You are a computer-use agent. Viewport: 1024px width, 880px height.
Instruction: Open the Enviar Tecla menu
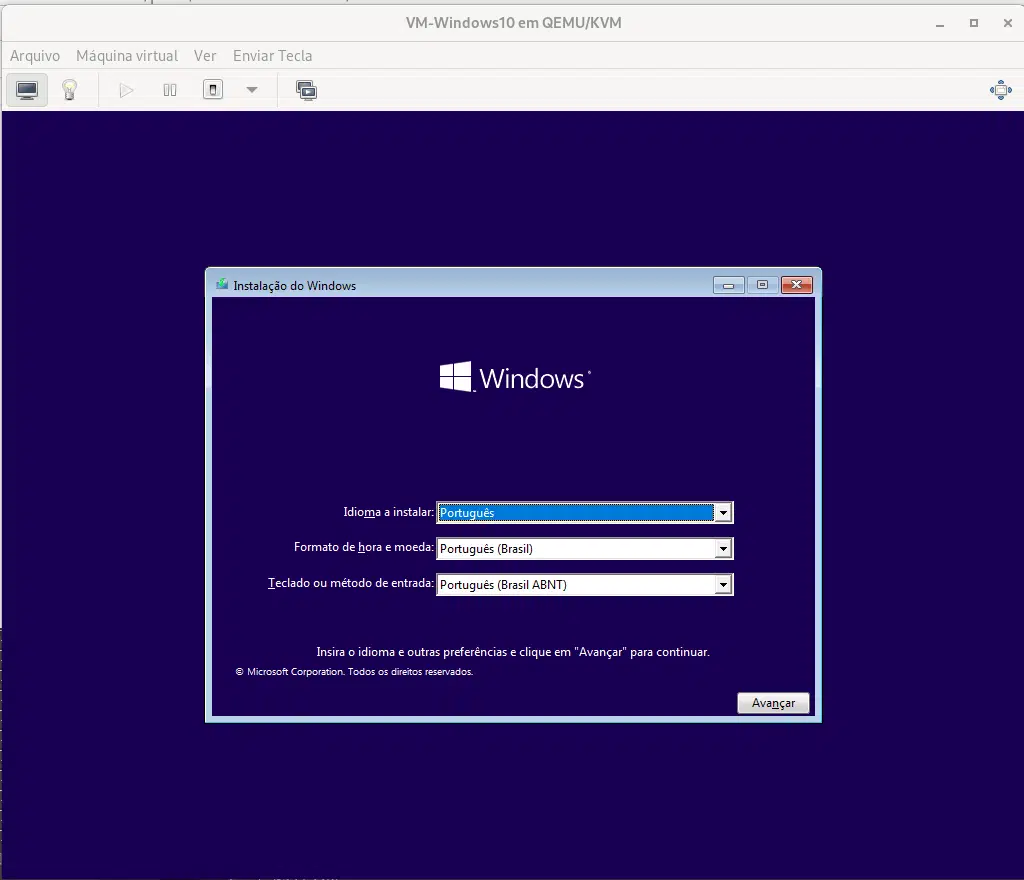point(272,56)
